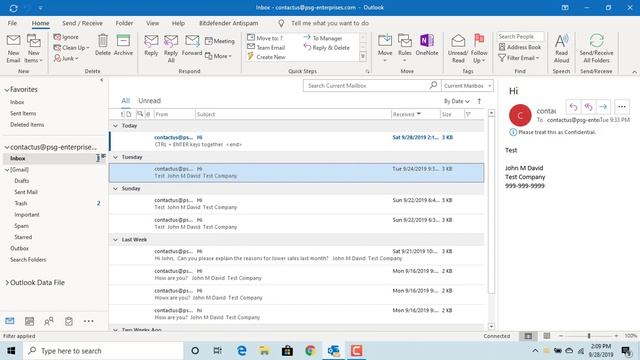The width and height of the screenshot is (640, 360).
Task: Open the Follow Up flag menu
Action: (x=479, y=49)
